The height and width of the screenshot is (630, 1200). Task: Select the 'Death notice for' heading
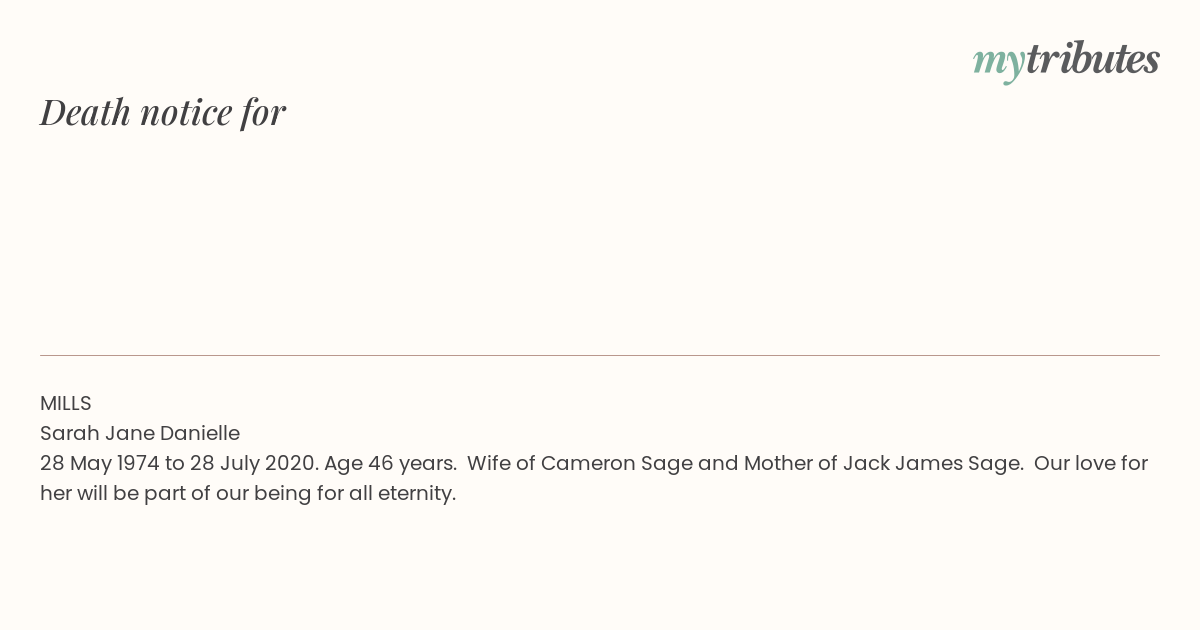point(163,112)
